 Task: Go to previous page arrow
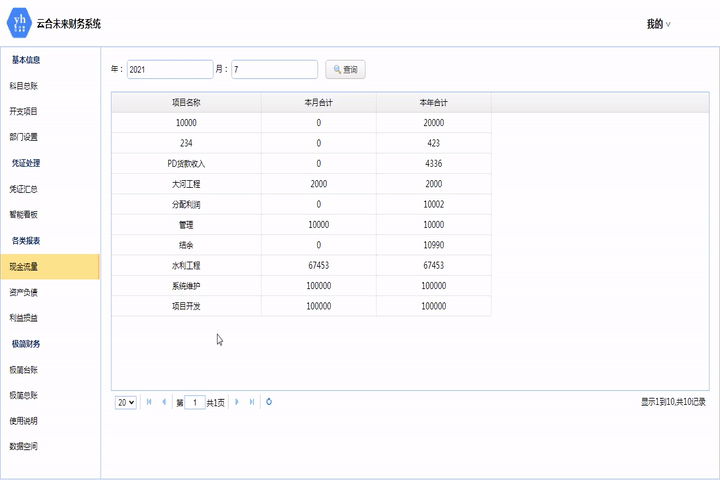(164, 402)
